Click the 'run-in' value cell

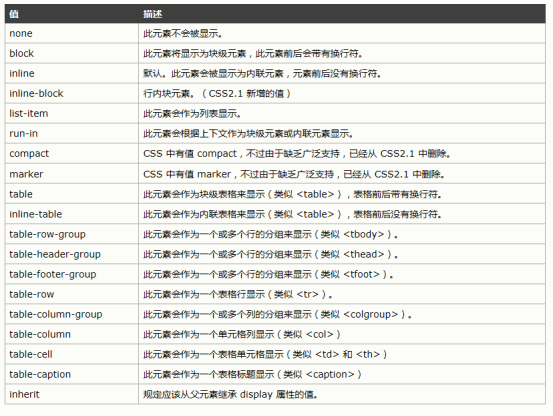72,134
